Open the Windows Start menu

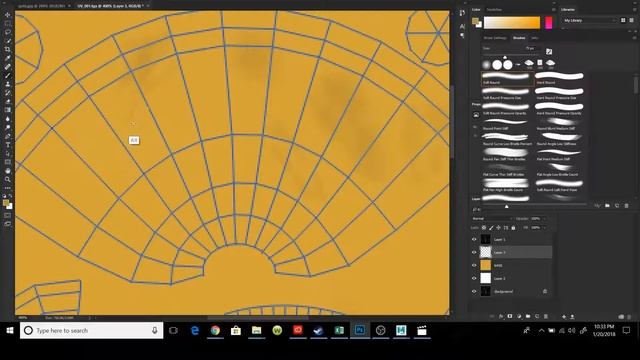click(10, 331)
